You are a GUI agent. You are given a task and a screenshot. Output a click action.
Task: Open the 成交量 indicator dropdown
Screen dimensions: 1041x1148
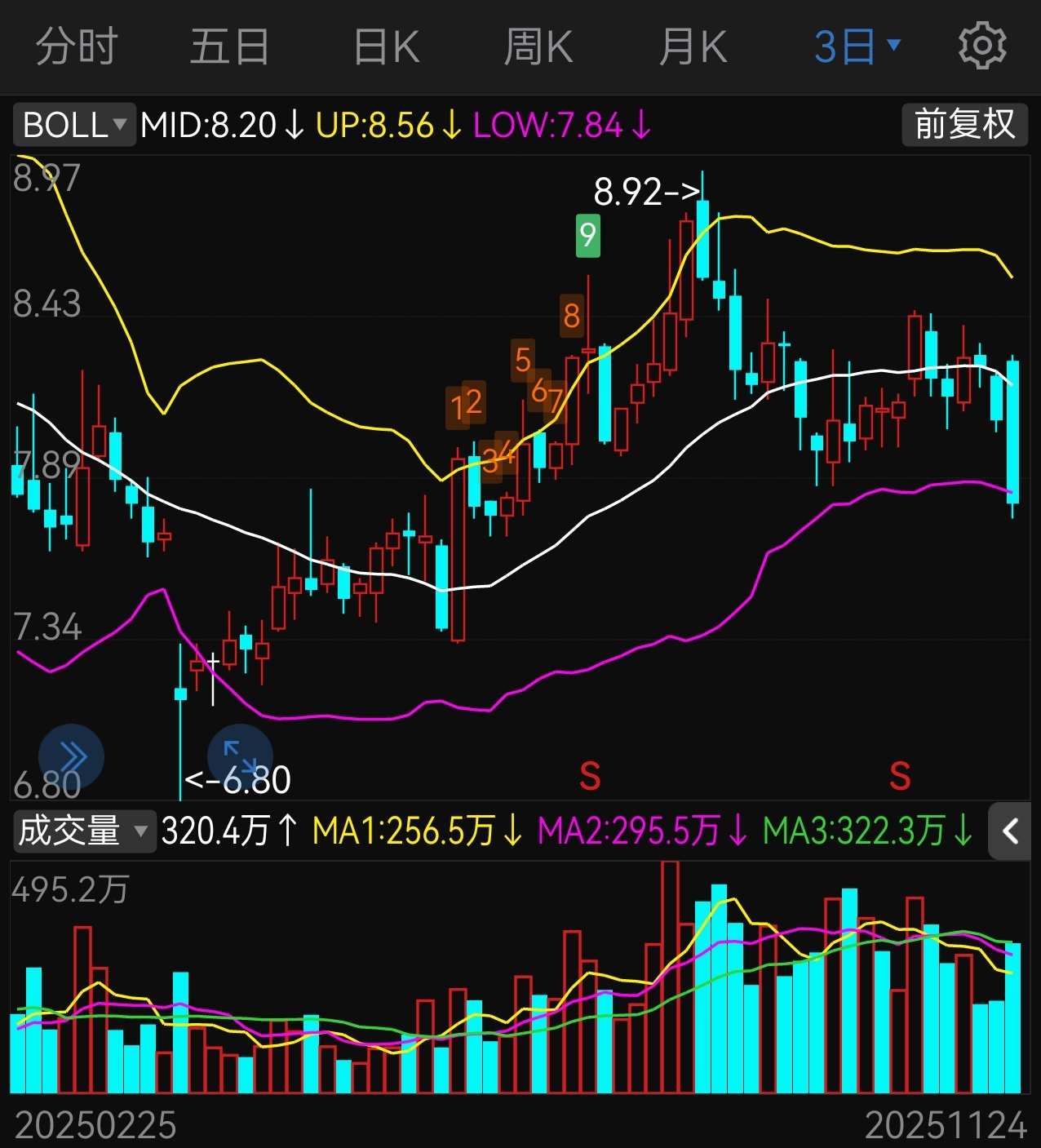(84, 831)
